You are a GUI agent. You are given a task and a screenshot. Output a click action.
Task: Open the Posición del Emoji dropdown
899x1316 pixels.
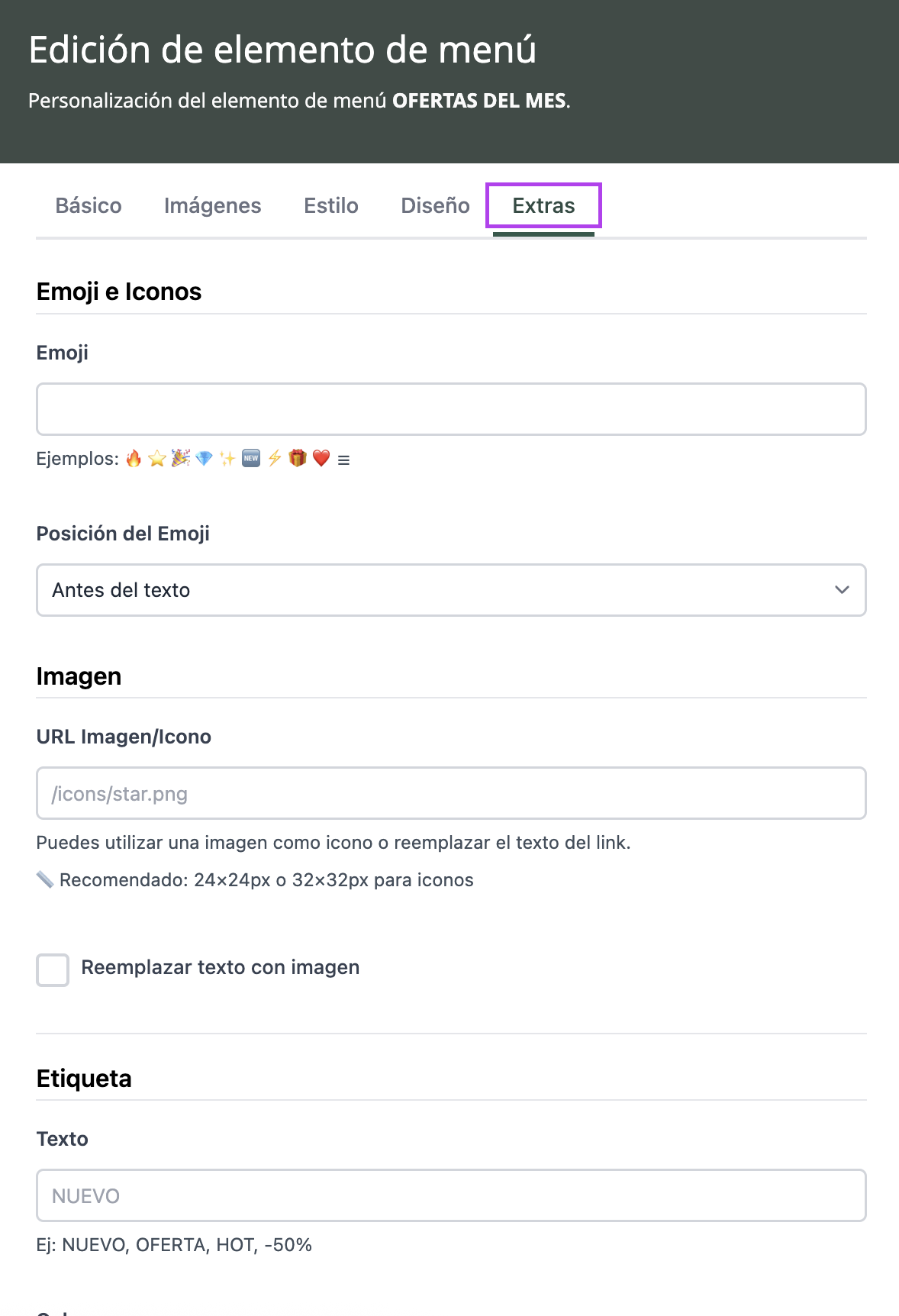click(x=451, y=590)
